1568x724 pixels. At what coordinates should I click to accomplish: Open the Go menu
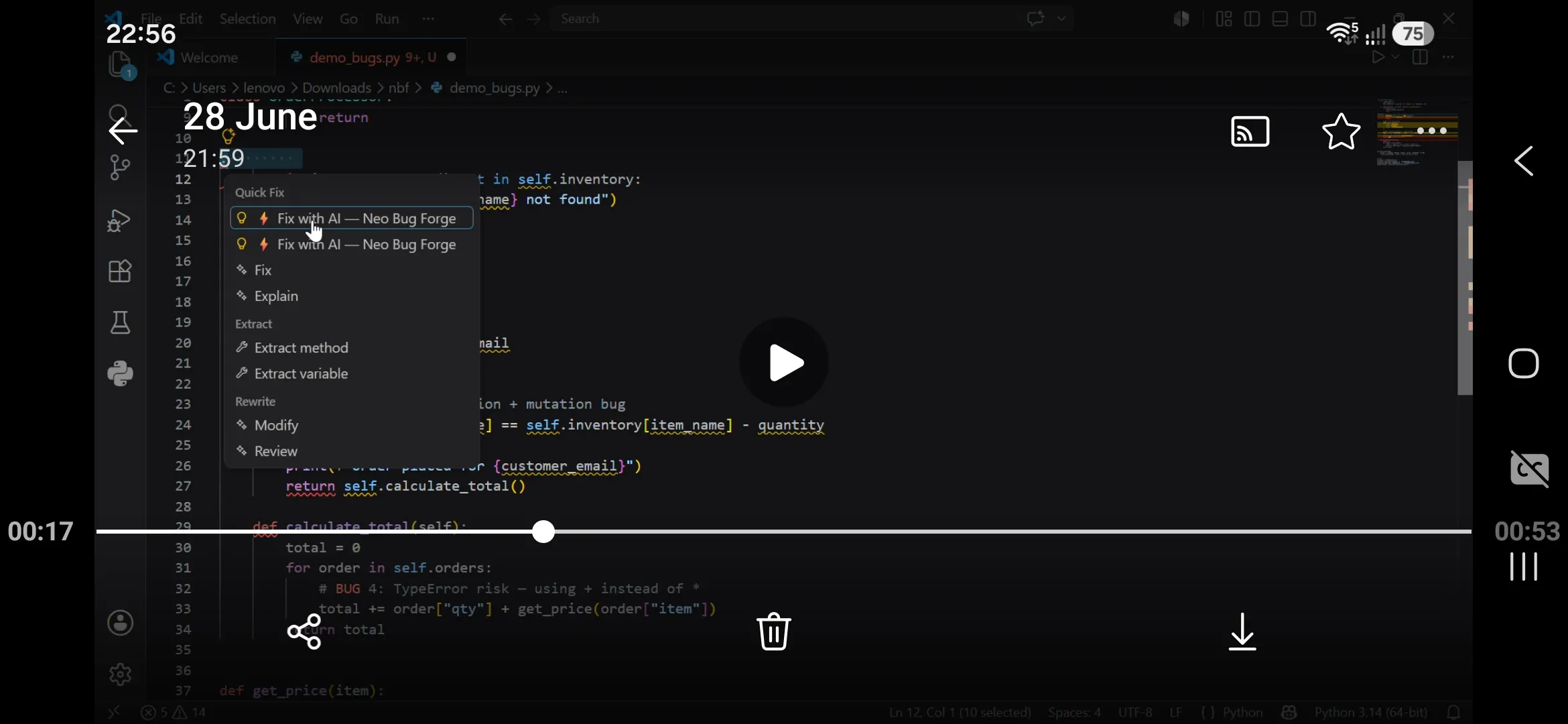[x=348, y=19]
